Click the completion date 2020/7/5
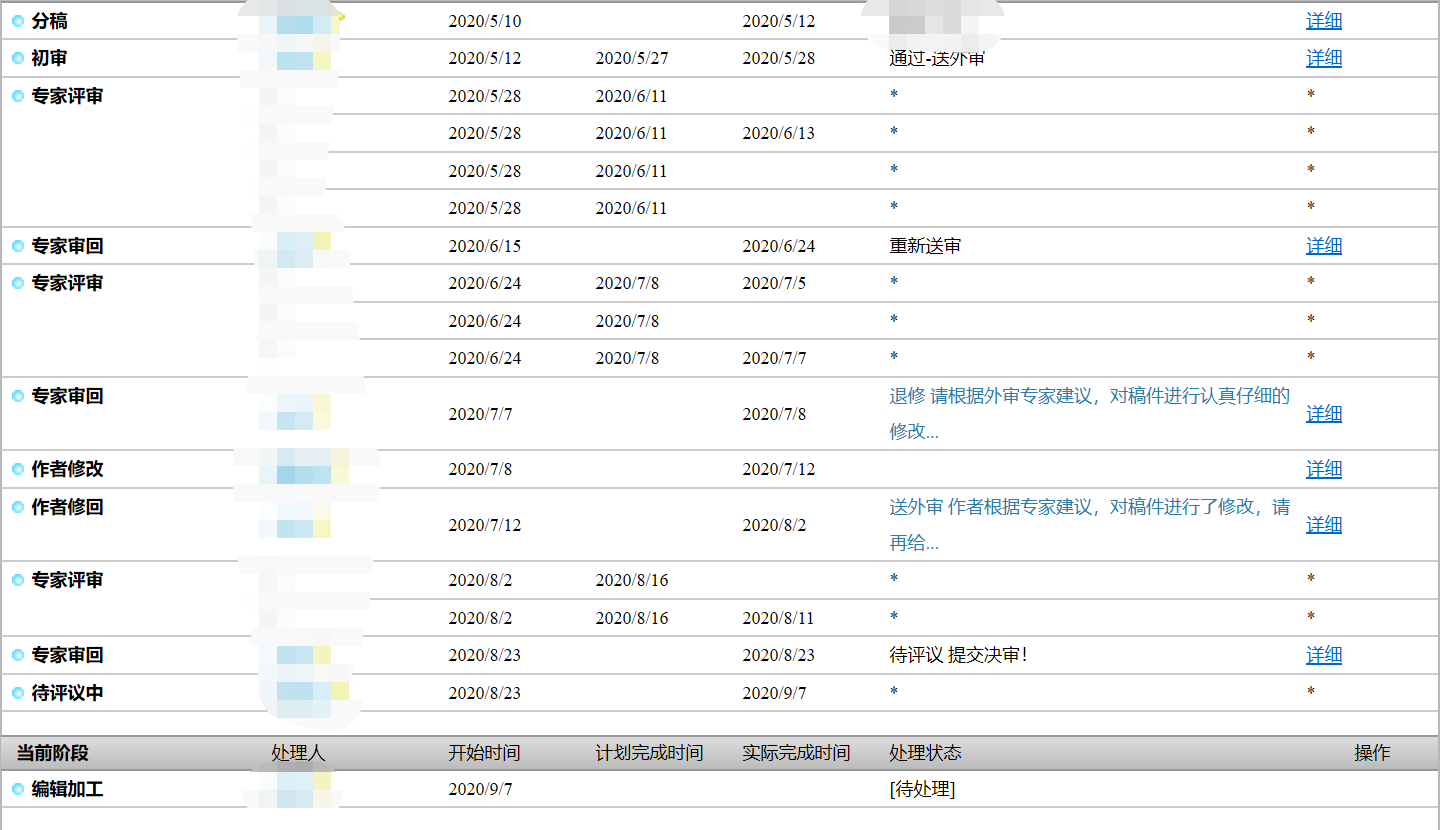 pos(774,283)
